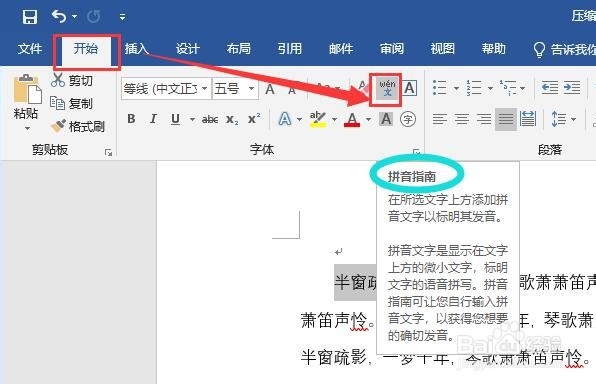Click text 半窗疏影 on the third line

point(334,357)
